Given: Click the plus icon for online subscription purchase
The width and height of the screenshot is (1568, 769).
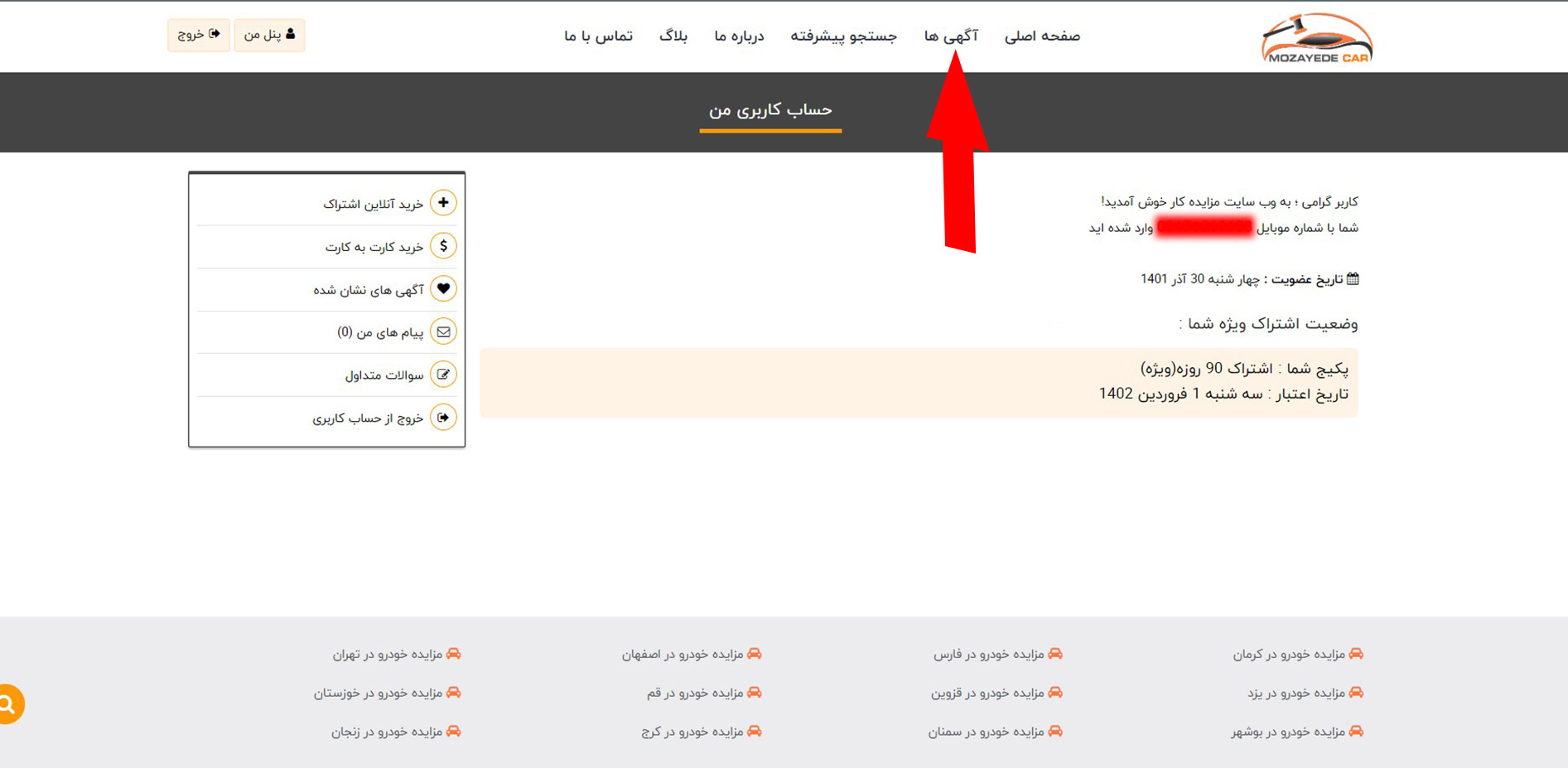Looking at the screenshot, I should tap(445, 202).
